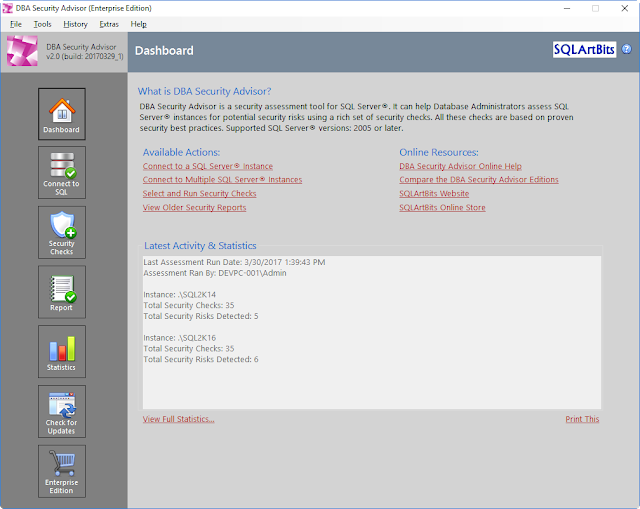This screenshot has width=640, height=509.
Task: Click the Connect to SQL icon
Action: coord(62,173)
